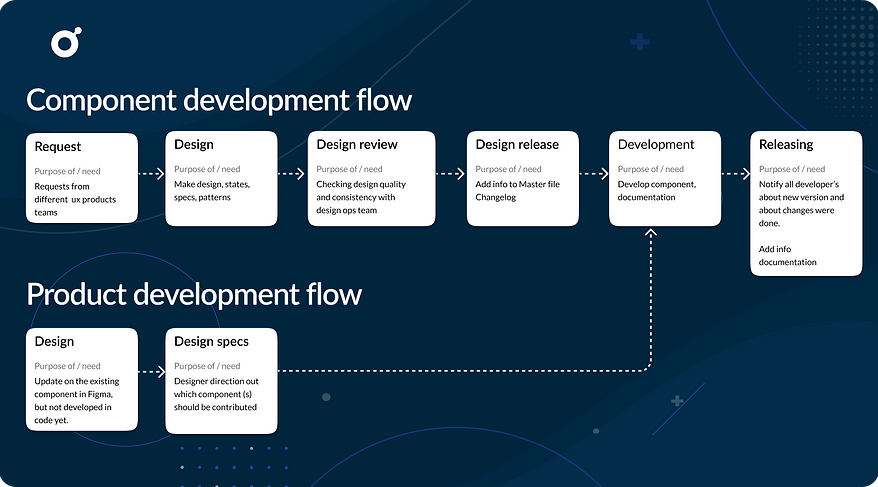
Task: Click 'Purpose of / need' in Request card
Action: pos(67,171)
